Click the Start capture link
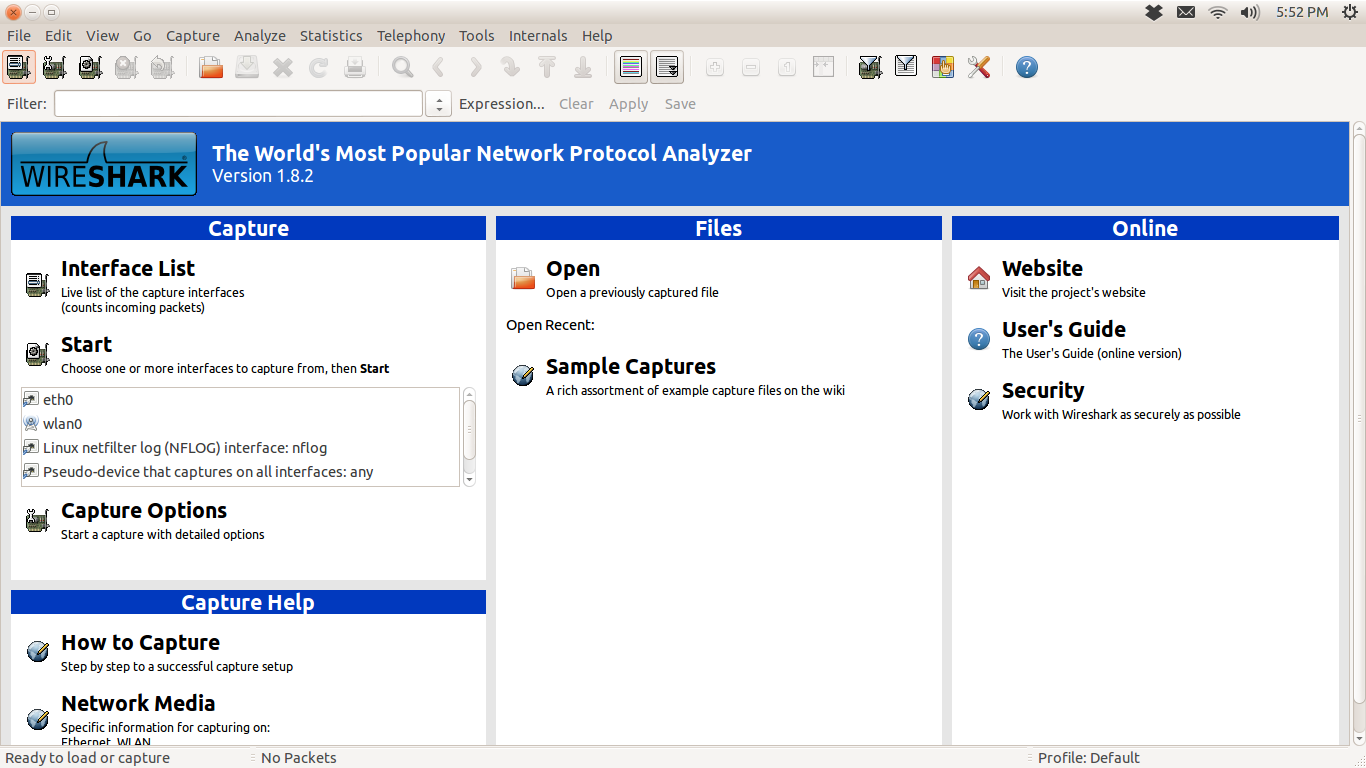Screen dimensions: 1366x768 [86, 344]
